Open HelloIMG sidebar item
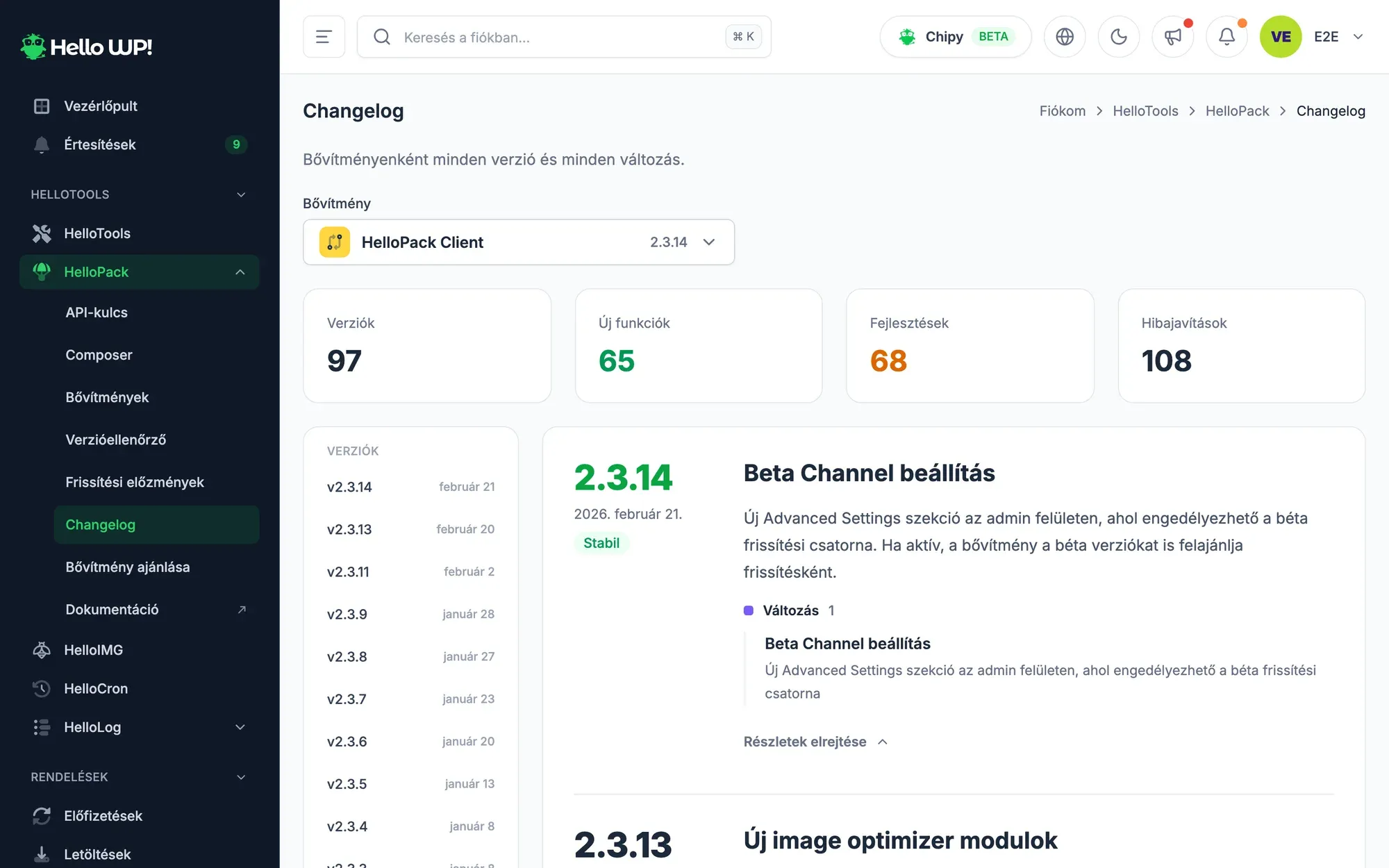Viewport: 1389px width, 868px height. point(140,650)
